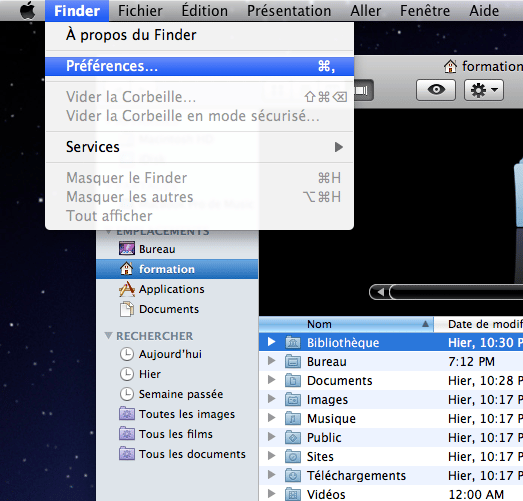The height and width of the screenshot is (501, 523).
Task: Open the Aide menu
Action: [x=484, y=11]
